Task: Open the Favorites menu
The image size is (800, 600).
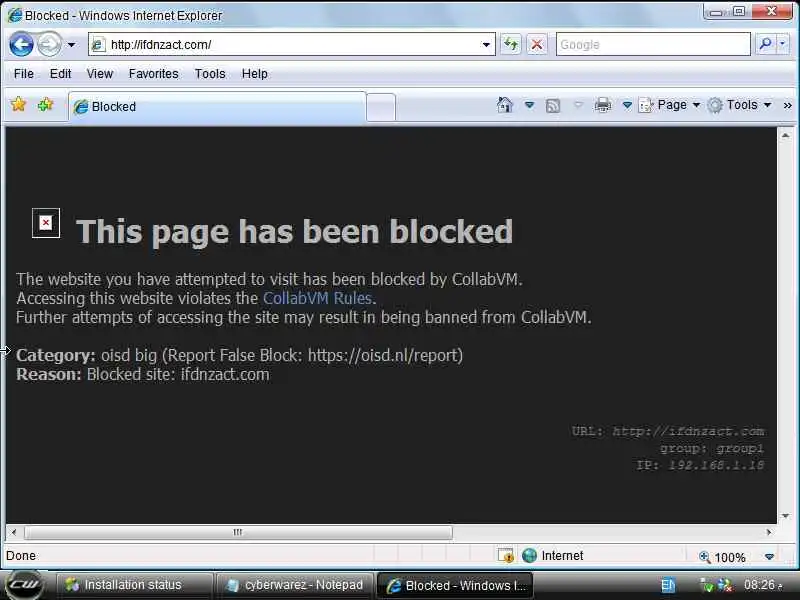Action: coord(154,74)
